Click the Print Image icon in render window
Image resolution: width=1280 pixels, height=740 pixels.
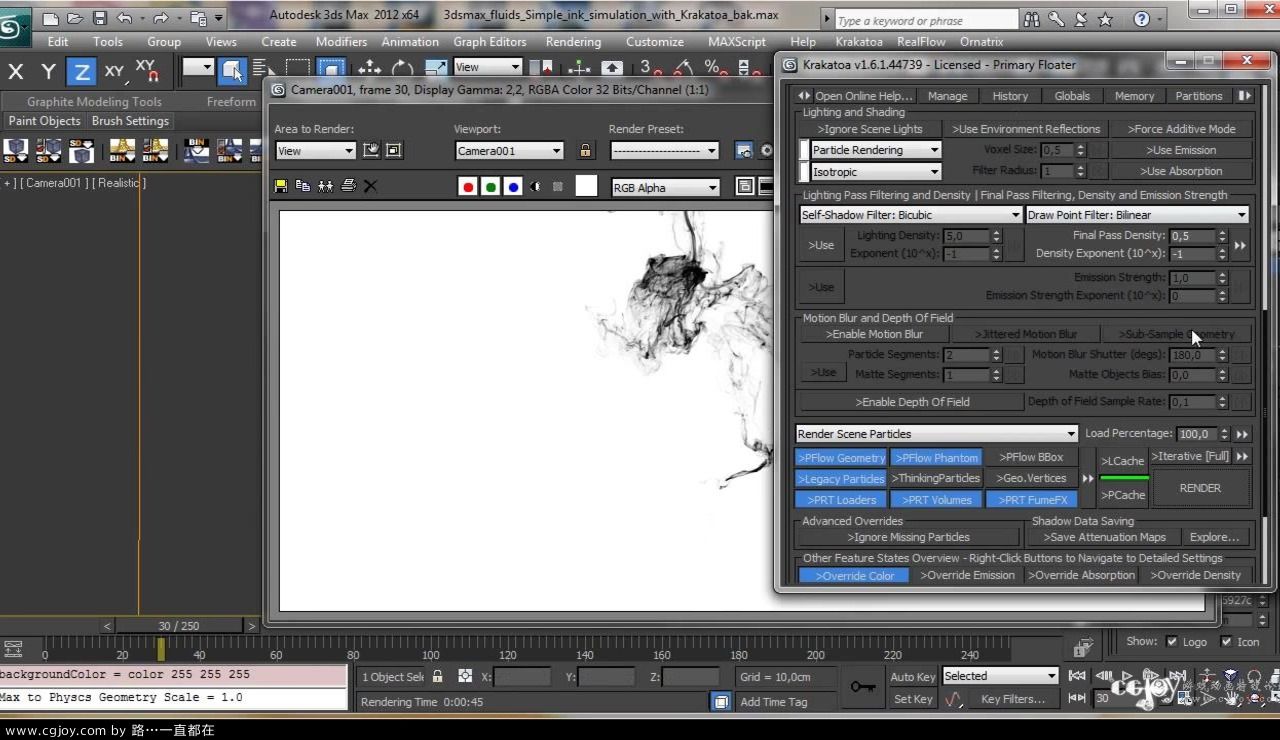point(348,186)
